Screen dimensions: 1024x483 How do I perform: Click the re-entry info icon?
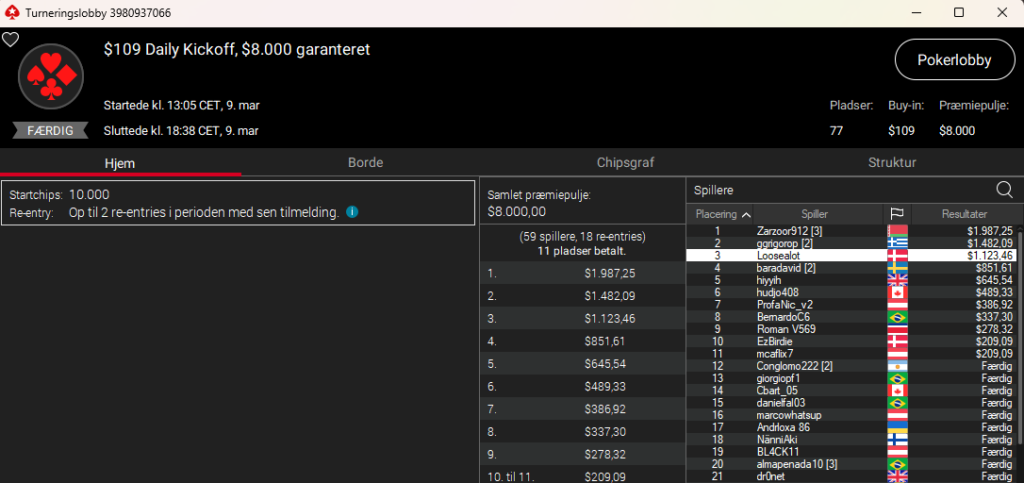(352, 212)
